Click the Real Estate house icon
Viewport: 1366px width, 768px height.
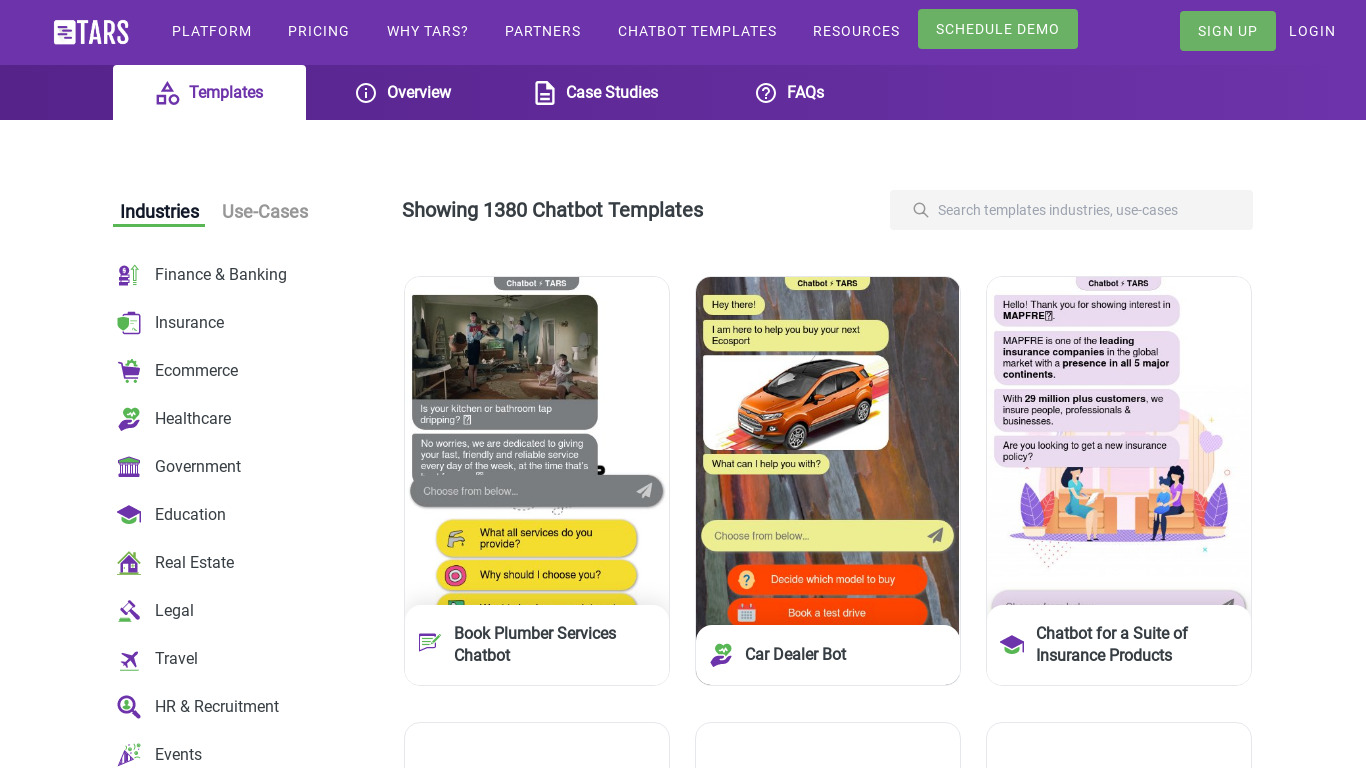click(128, 563)
